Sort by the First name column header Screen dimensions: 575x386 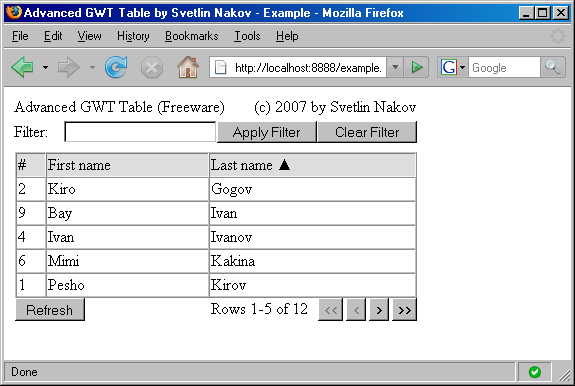click(127, 165)
